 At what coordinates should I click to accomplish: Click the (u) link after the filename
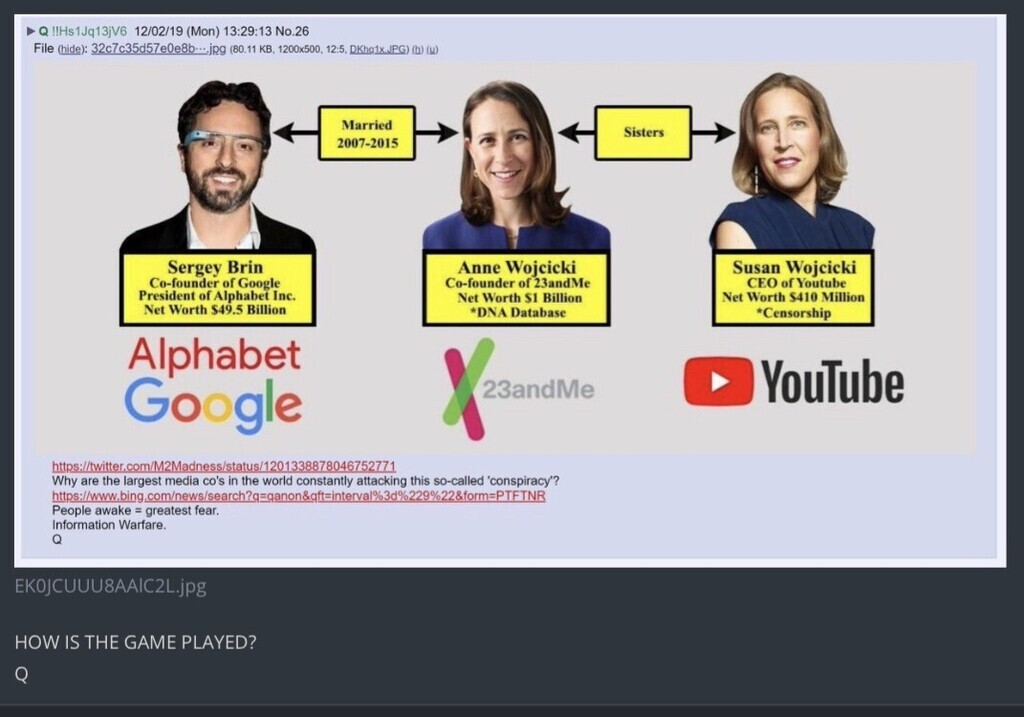point(432,49)
